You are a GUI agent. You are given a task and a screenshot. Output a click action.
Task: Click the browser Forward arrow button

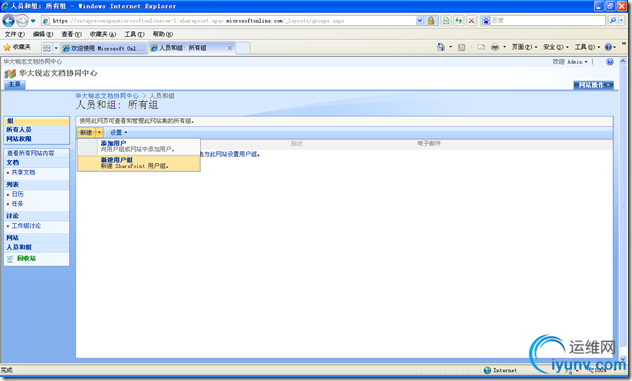pyautogui.click(x=22, y=20)
